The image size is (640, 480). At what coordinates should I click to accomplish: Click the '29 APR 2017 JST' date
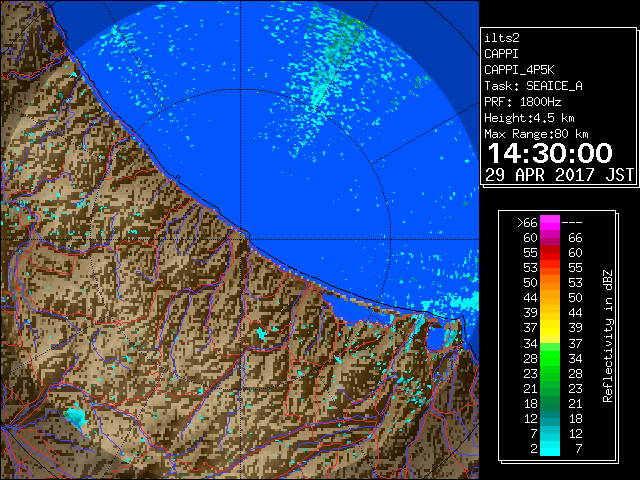click(559, 175)
